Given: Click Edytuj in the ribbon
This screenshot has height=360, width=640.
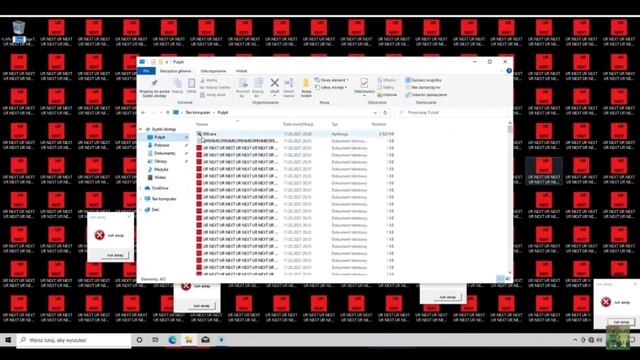Looking at the screenshot, I should (386, 87).
